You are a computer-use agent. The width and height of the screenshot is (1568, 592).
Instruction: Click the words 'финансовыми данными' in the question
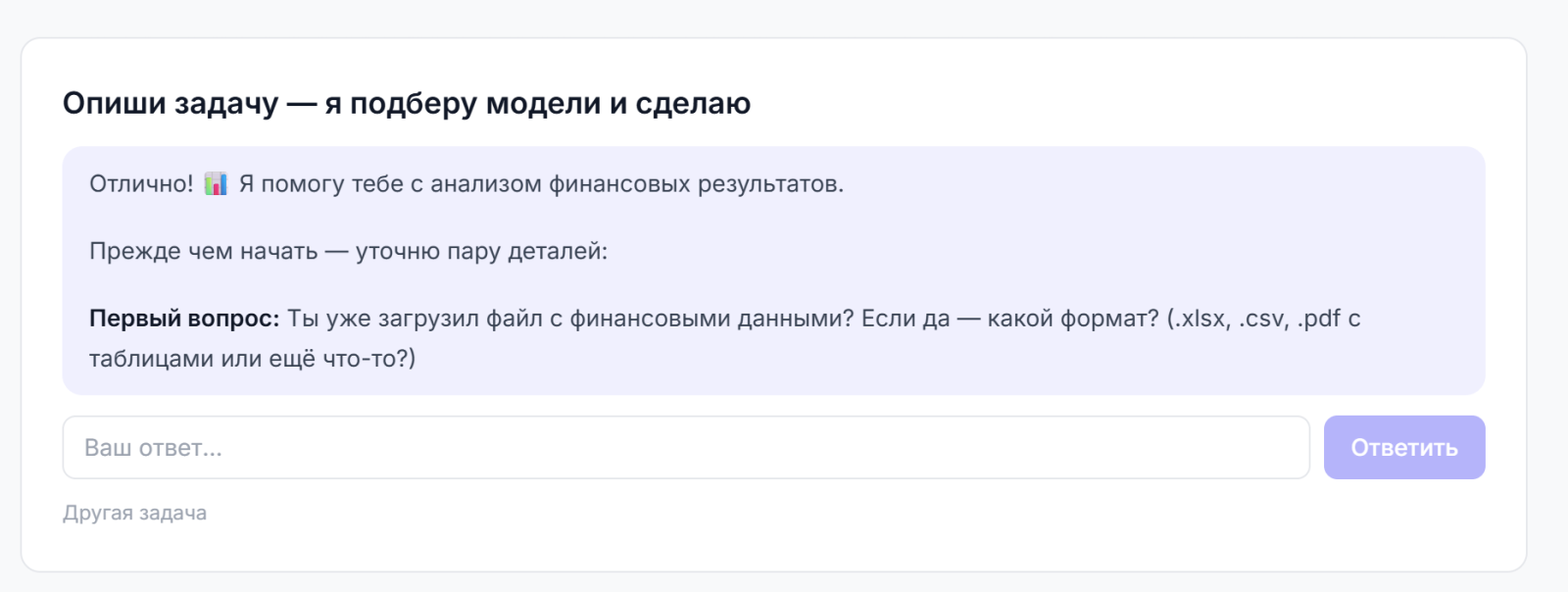pyautogui.click(x=712, y=319)
